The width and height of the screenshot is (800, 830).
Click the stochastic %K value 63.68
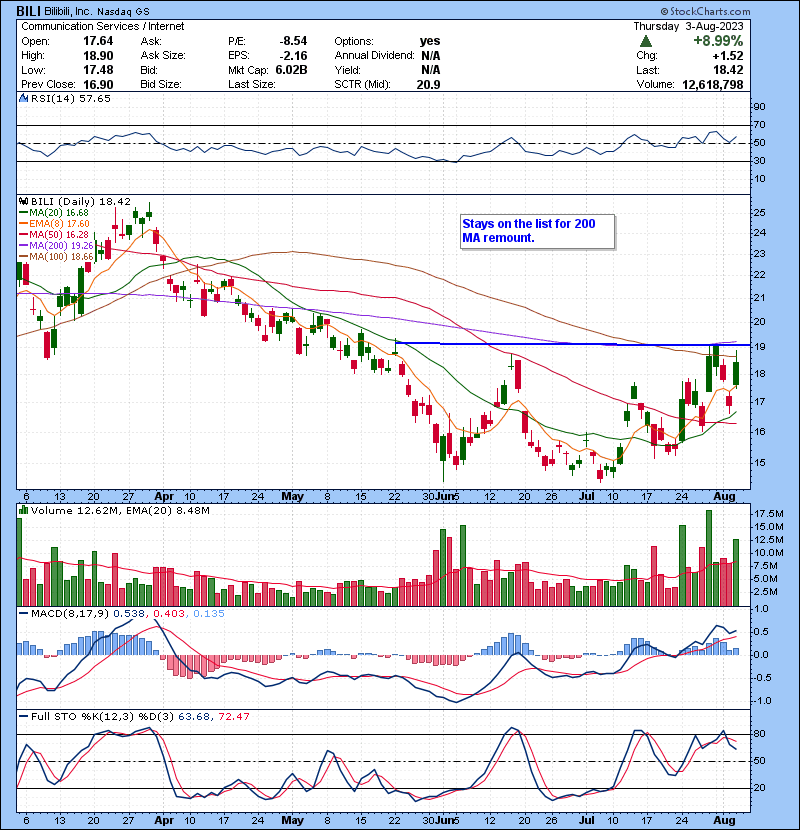193,716
